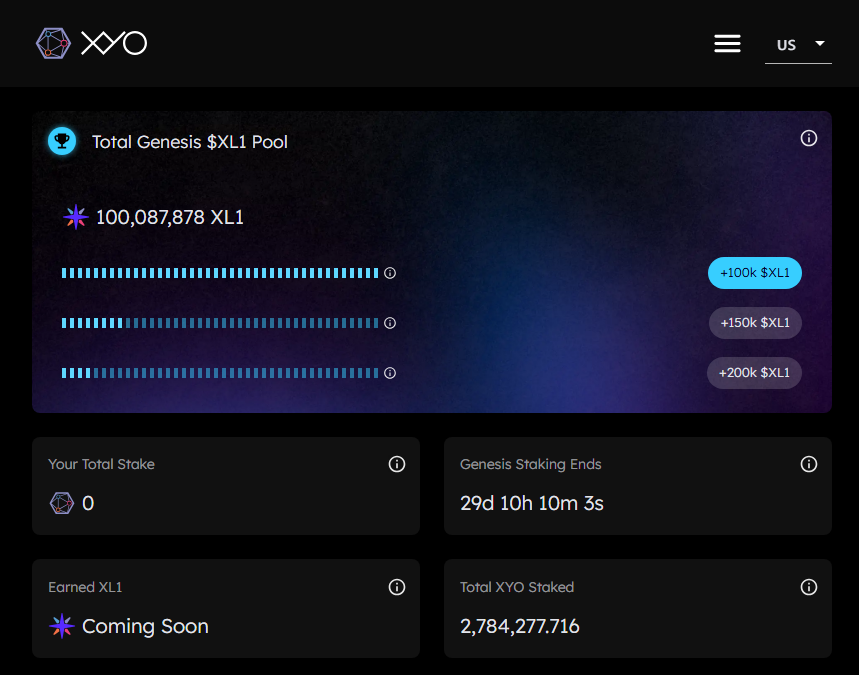Show info for Genesis Staking Ends
The width and height of the screenshot is (859, 675).
pyautogui.click(x=809, y=464)
